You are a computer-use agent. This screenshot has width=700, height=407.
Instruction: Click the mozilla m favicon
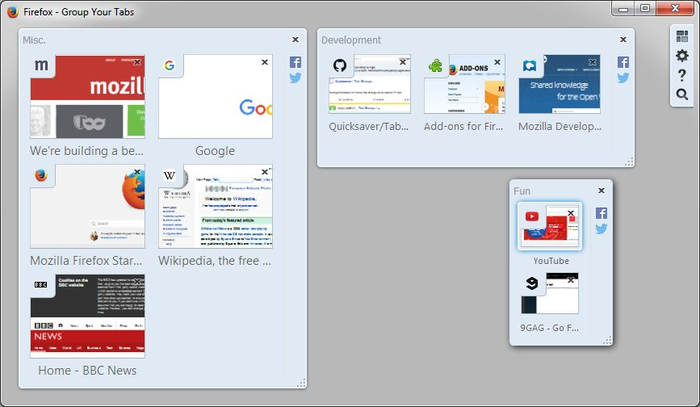click(x=41, y=65)
